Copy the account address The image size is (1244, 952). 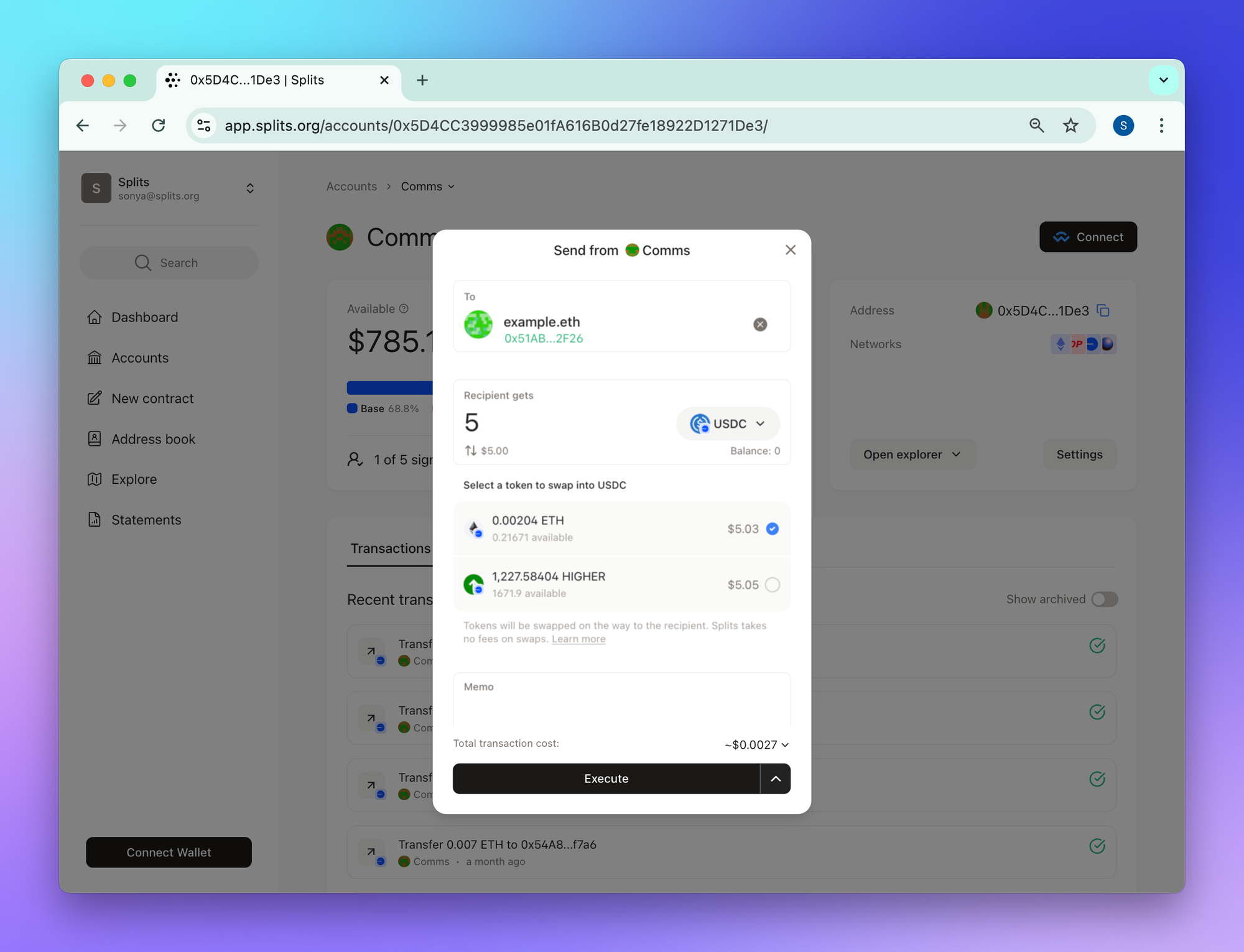click(1103, 310)
